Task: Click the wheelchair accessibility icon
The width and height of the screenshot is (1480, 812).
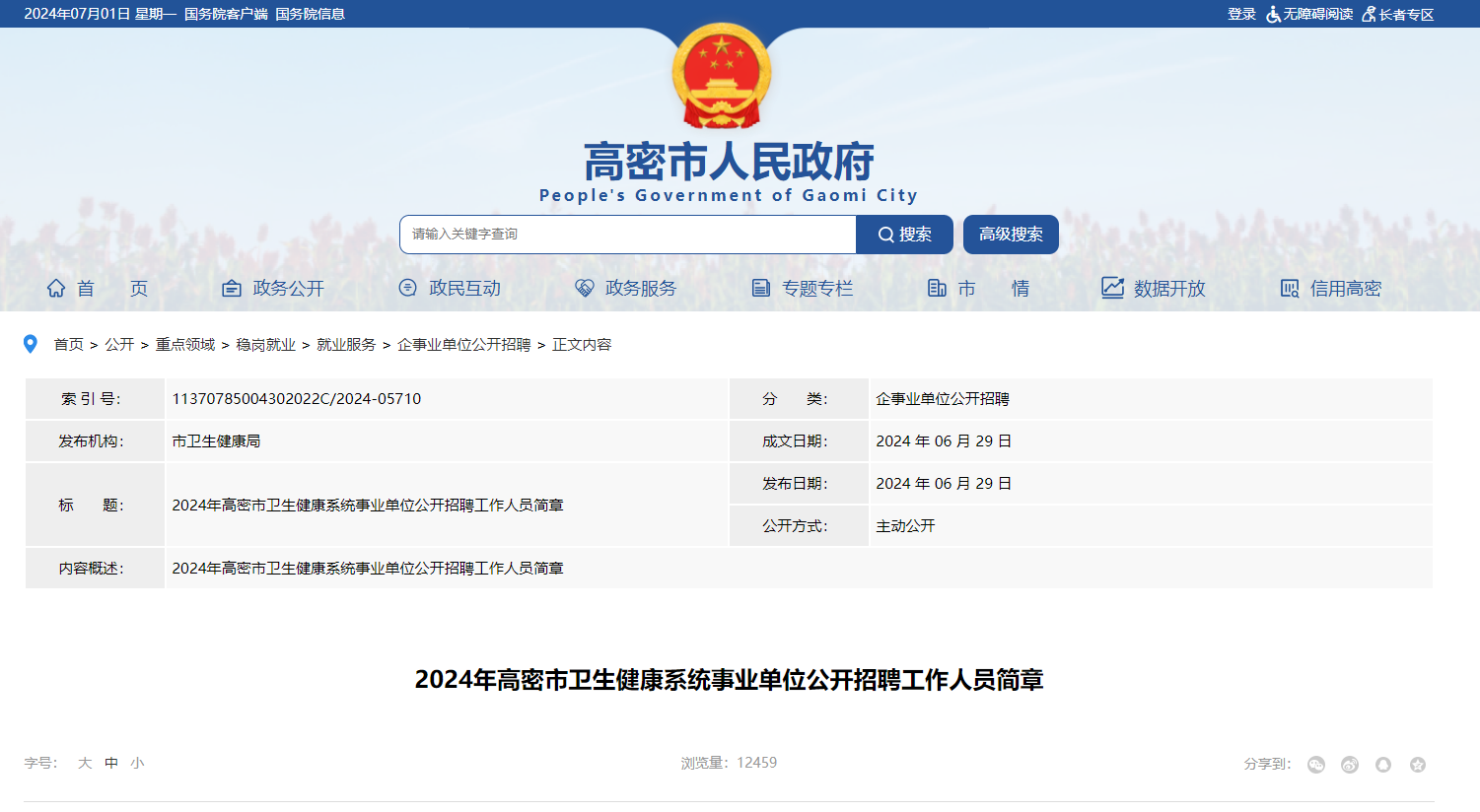Action: [x=1273, y=14]
